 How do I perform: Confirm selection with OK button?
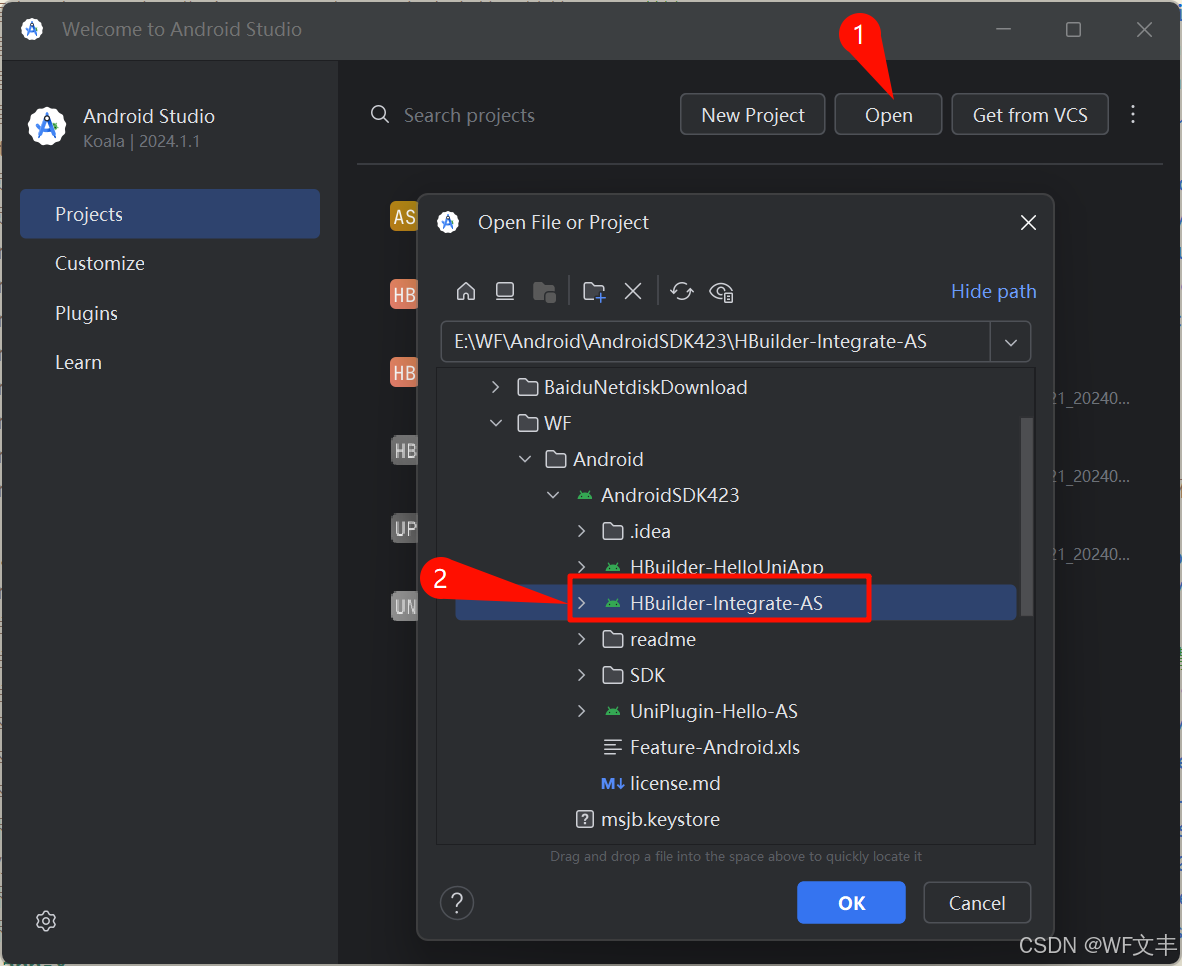coord(851,903)
